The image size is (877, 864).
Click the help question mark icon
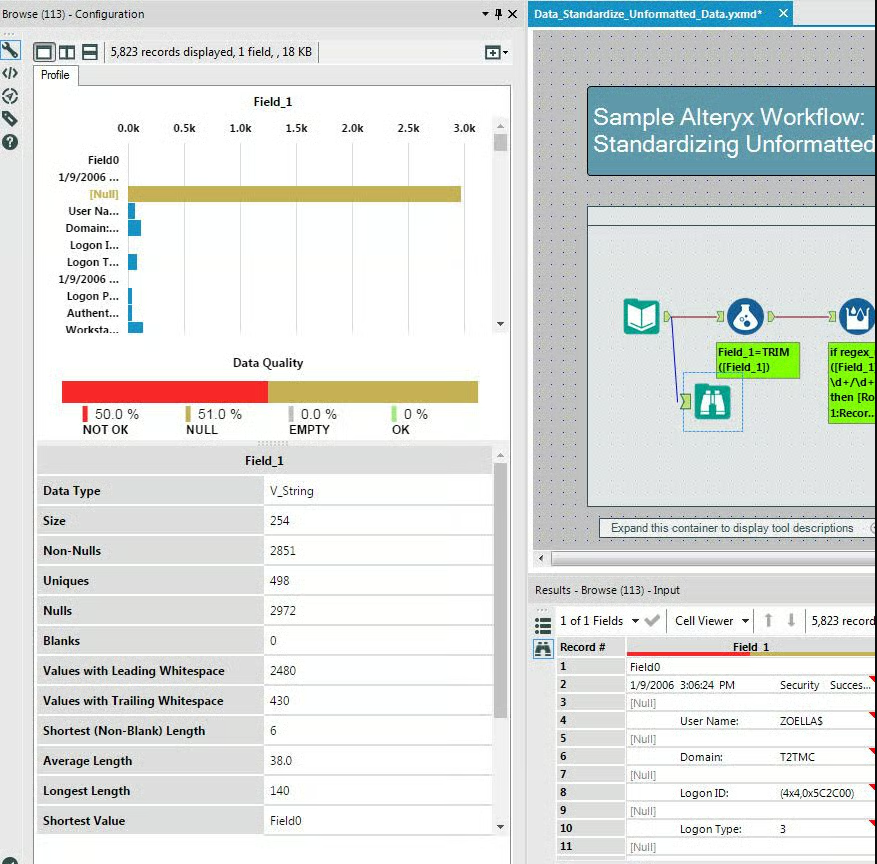(10, 142)
